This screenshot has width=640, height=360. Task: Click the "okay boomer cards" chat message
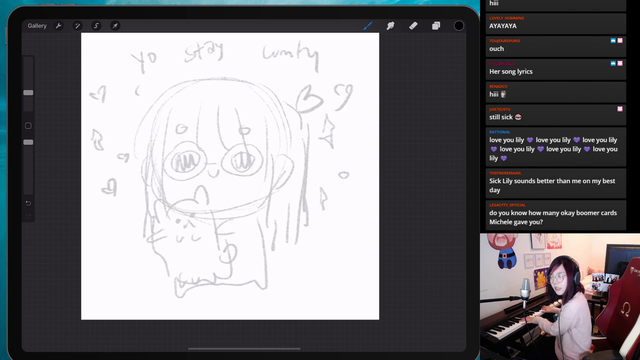coord(556,215)
